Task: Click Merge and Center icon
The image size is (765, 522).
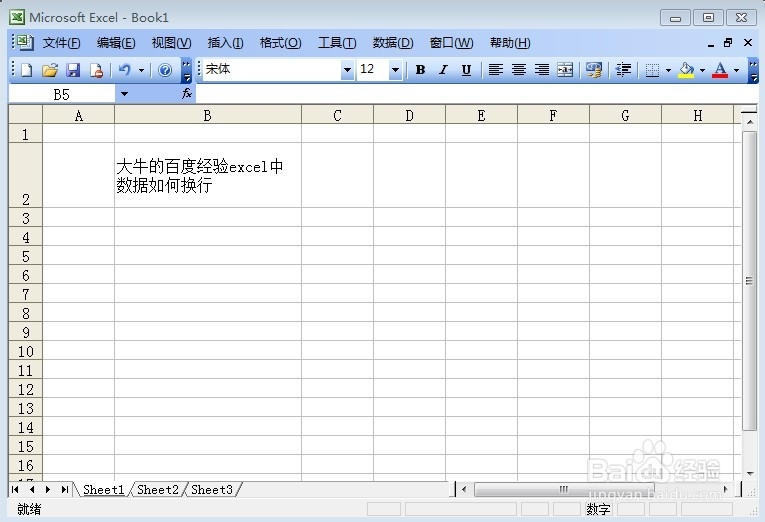Action: [x=565, y=70]
